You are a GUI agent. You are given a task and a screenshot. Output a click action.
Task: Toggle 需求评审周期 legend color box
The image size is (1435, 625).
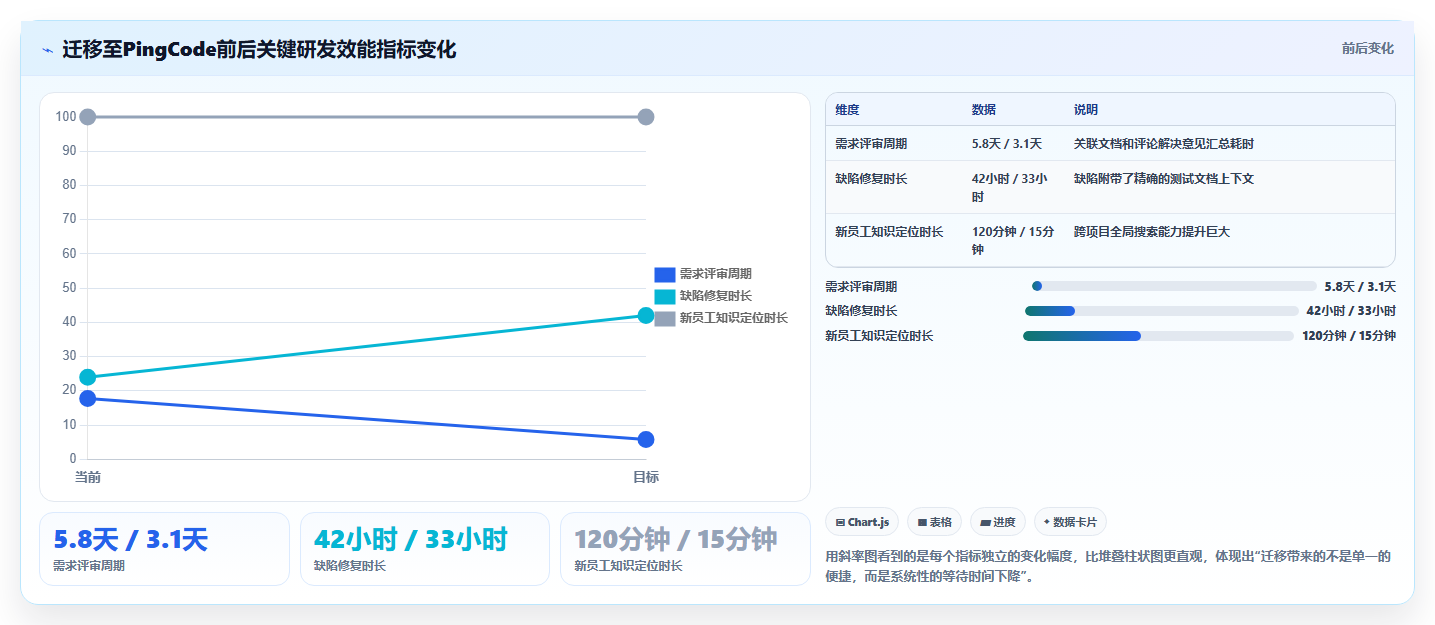click(665, 274)
